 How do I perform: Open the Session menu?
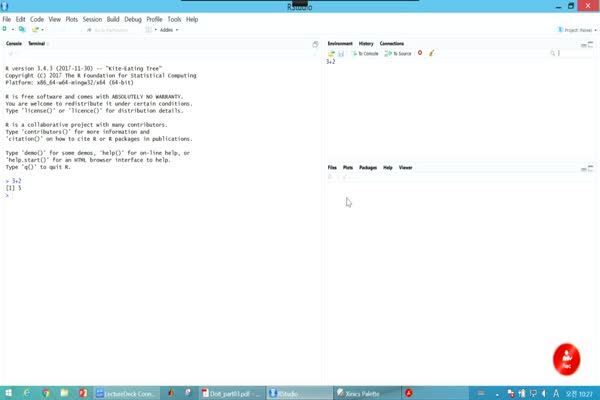(x=92, y=19)
